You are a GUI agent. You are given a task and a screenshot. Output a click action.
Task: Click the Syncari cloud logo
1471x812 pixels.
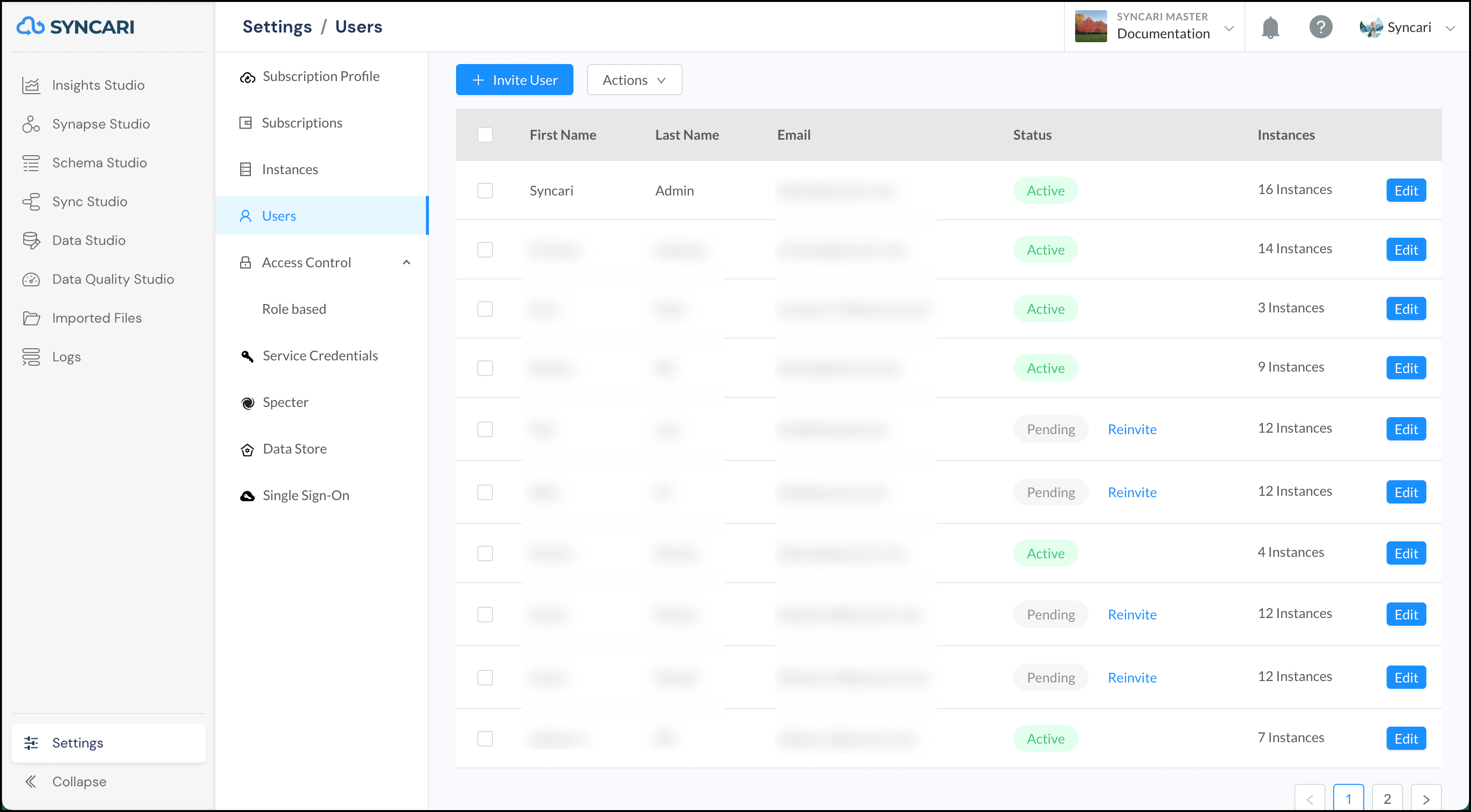[30, 26]
